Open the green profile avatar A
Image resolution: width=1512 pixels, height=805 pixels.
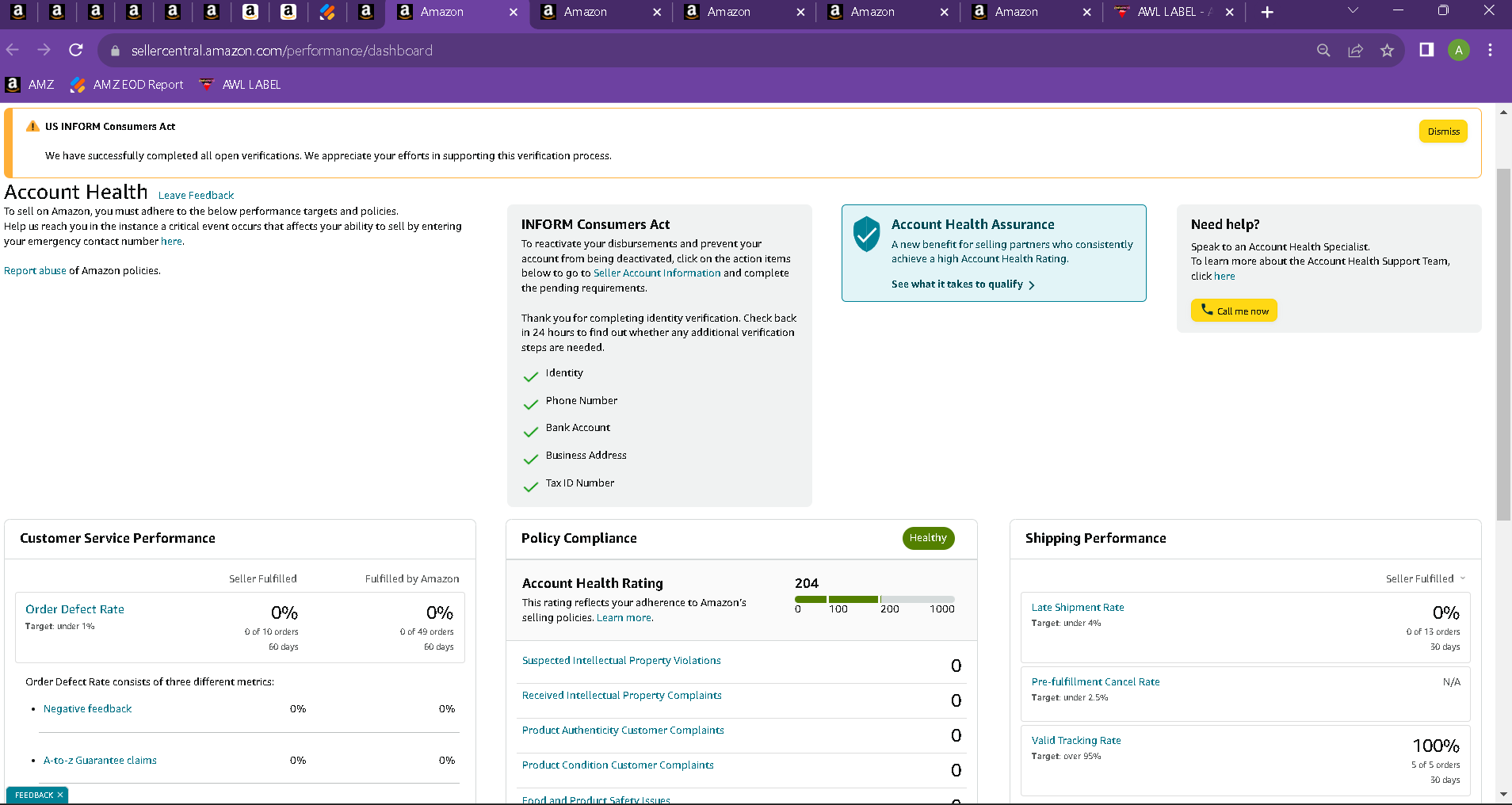(x=1458, y=50)
